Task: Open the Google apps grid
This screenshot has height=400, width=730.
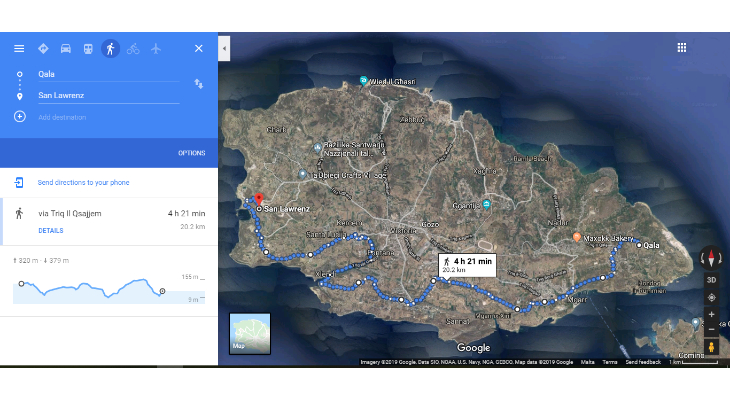Action: click(x=682, y=47)
